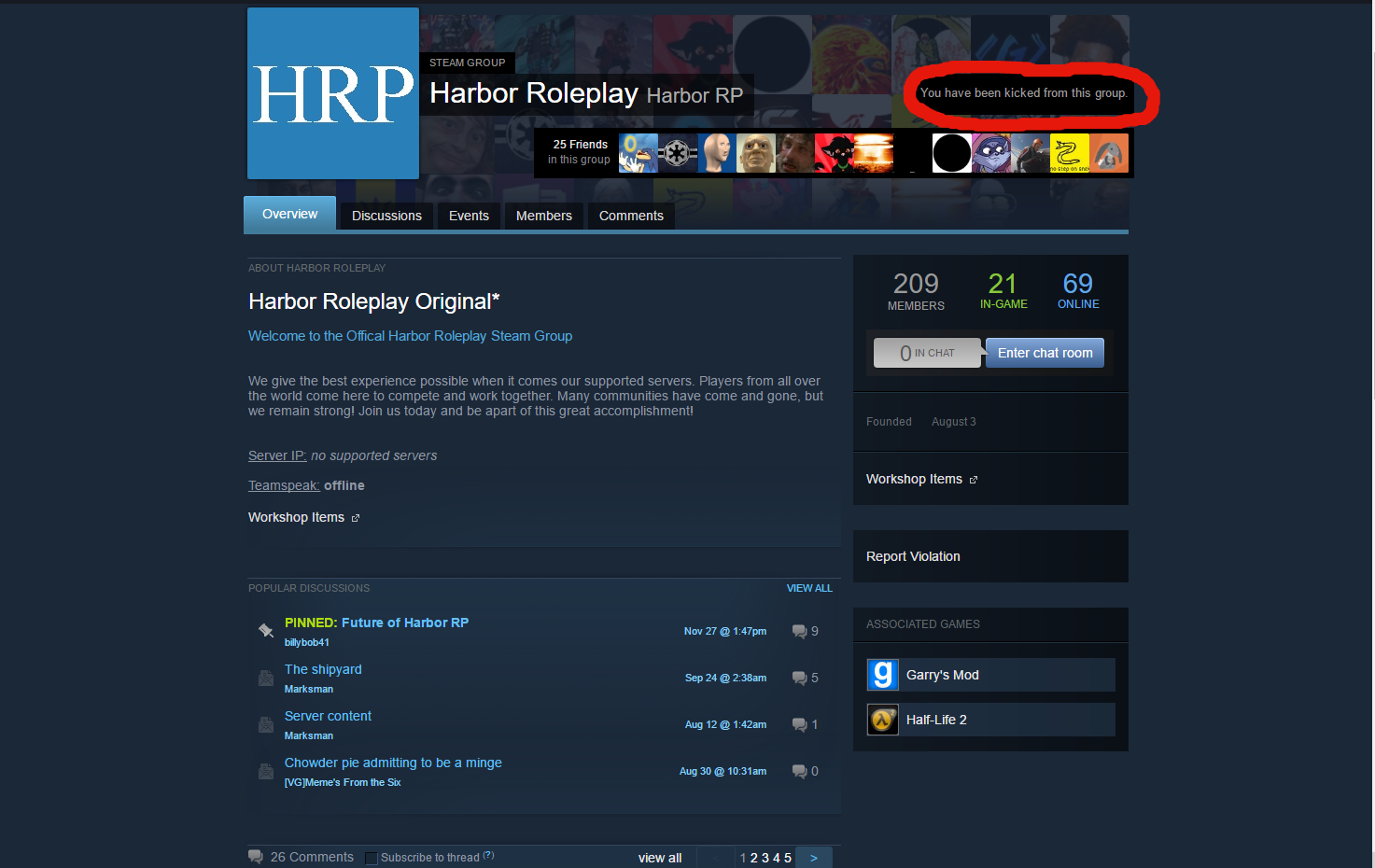Switch to the Discussions tab
The image size is (1375, 868).
[x=386, y=216]
